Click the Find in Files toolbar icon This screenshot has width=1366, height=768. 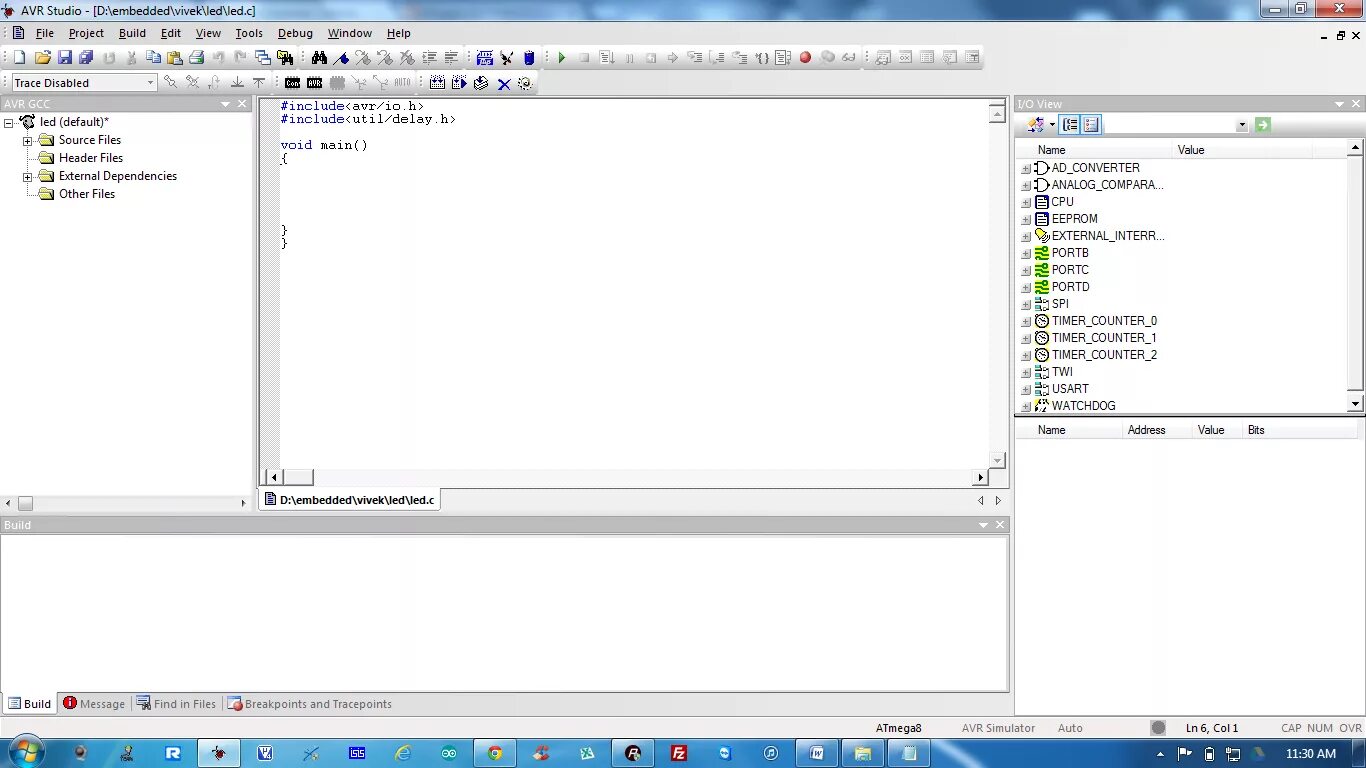[285, 58]
